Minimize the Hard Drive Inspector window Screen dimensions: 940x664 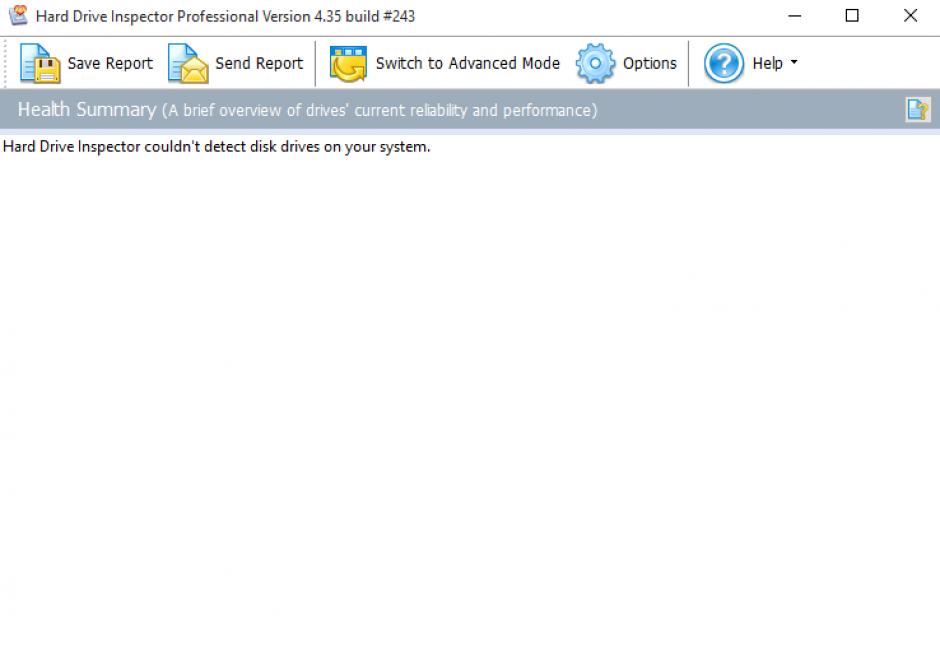point(795,16)
